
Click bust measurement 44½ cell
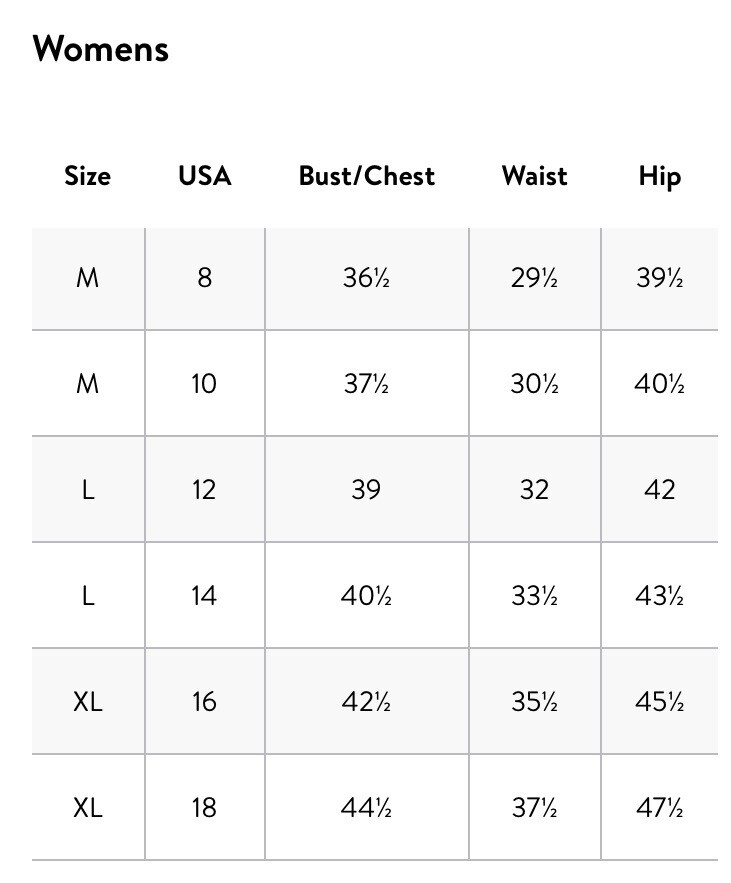pyautogui.click(x=367, y=807)
